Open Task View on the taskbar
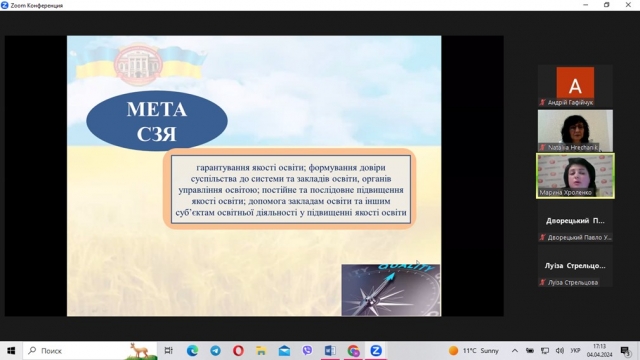This screenshot has width=640, height=360. [x=169, y=351]
